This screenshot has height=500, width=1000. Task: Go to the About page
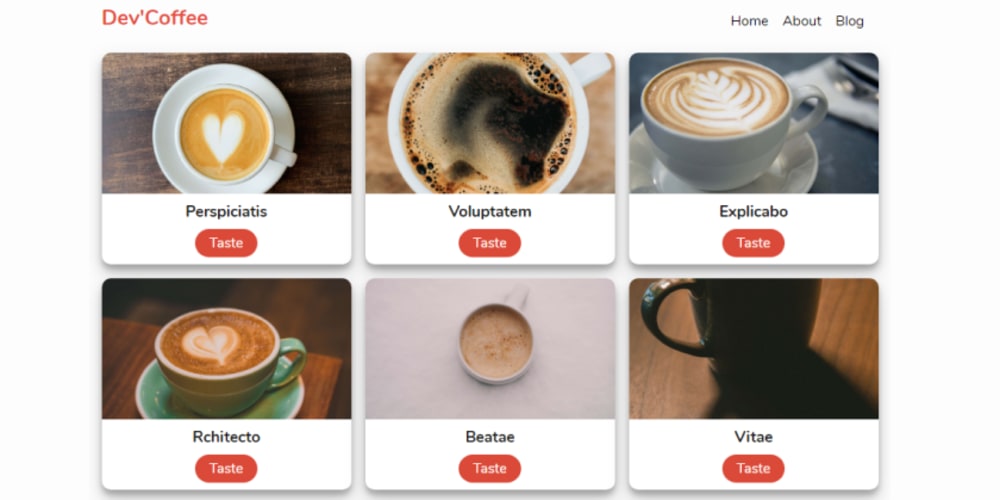[x=802, y=21]
